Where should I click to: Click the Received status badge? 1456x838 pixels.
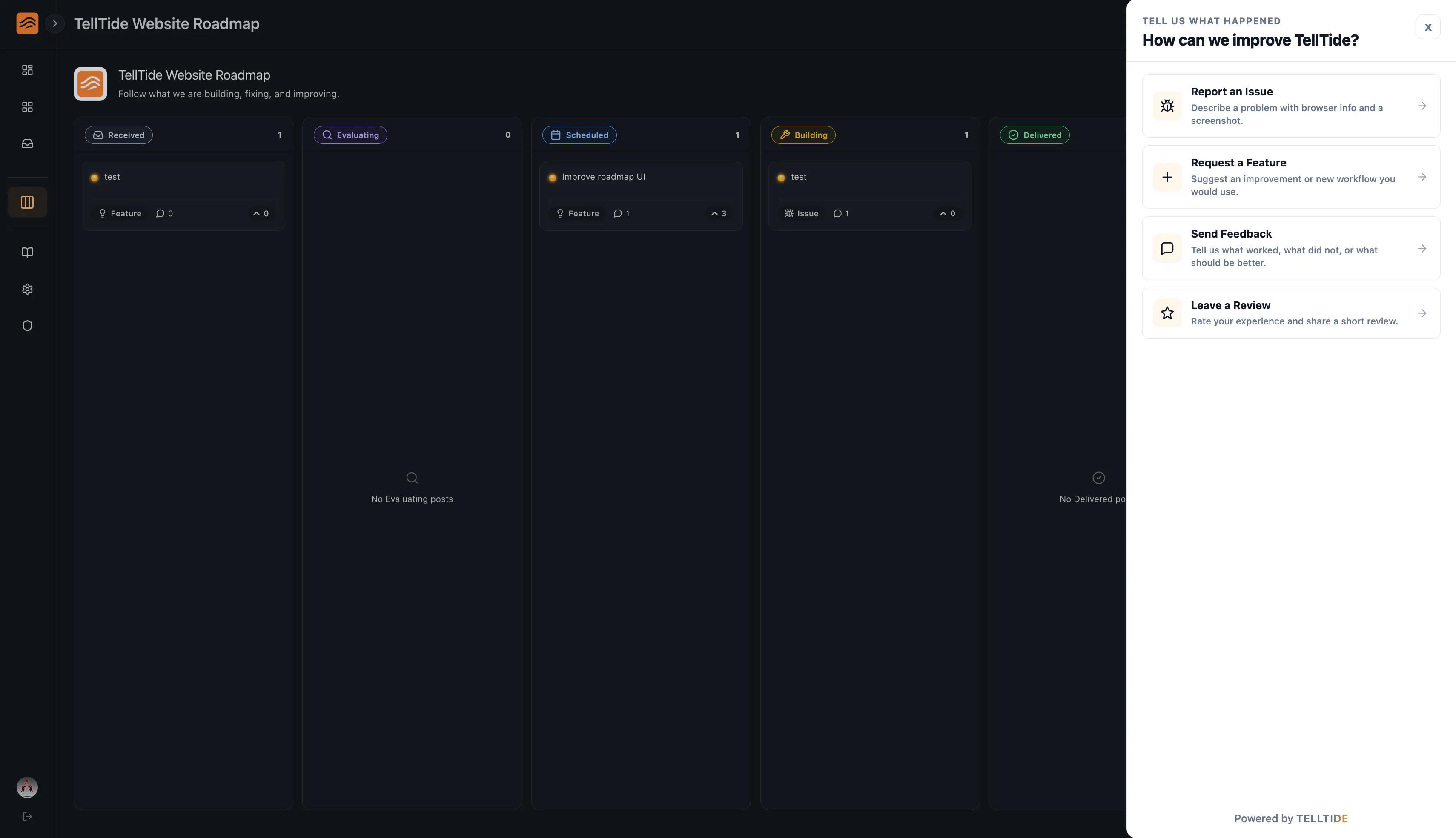(118, 135)
